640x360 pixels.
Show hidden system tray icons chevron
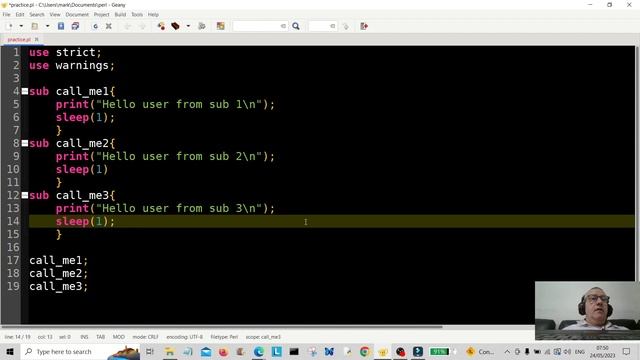click(x=507, y=351)
